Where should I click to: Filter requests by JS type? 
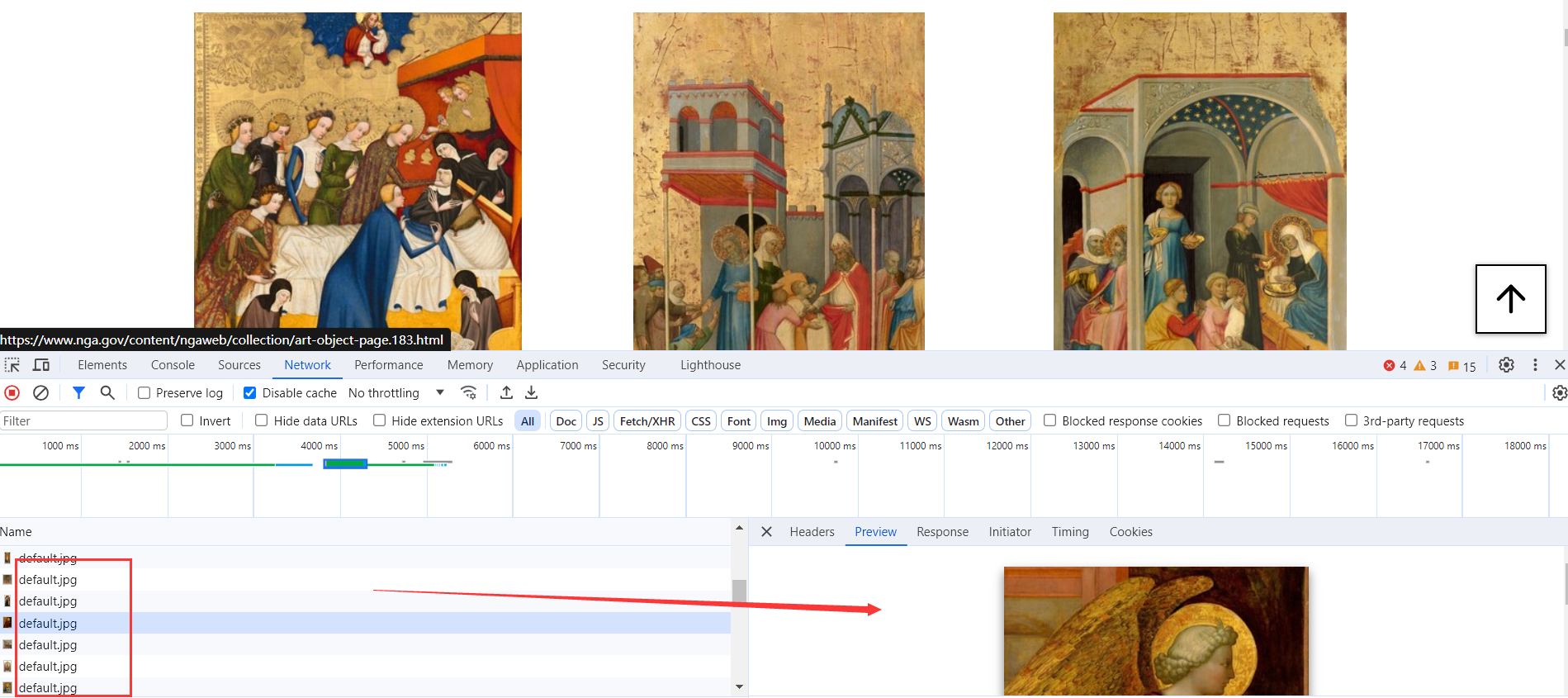pos(598,421)
